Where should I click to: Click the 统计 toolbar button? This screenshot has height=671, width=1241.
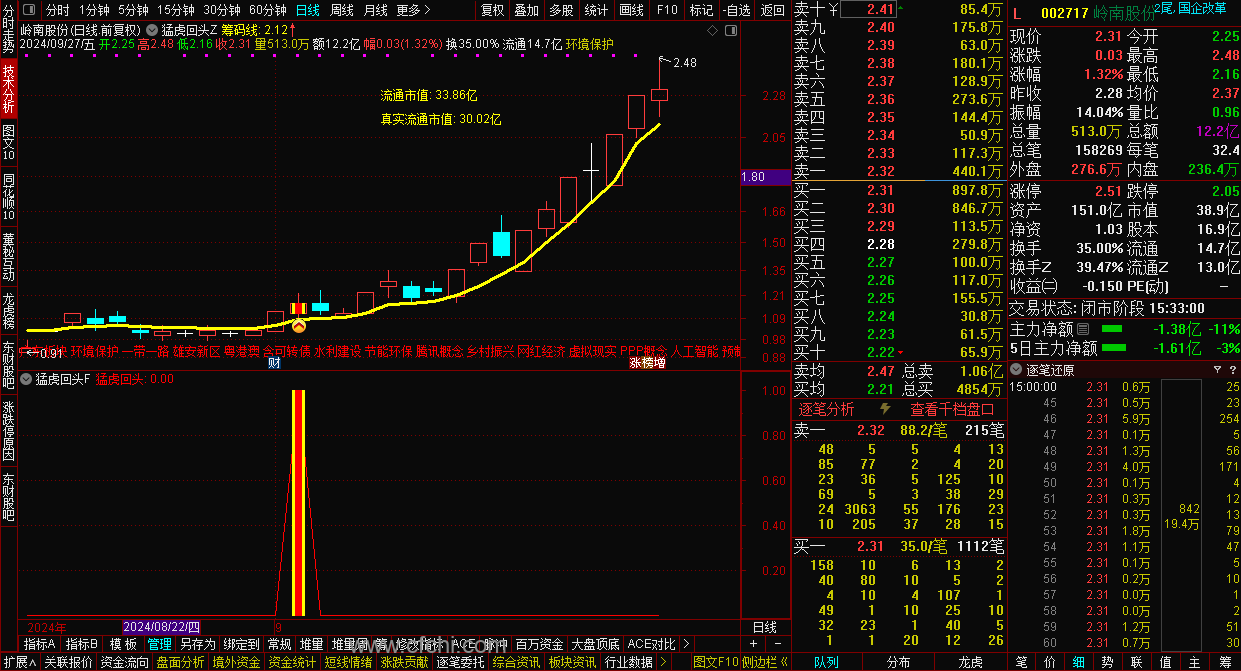[596, 10]
